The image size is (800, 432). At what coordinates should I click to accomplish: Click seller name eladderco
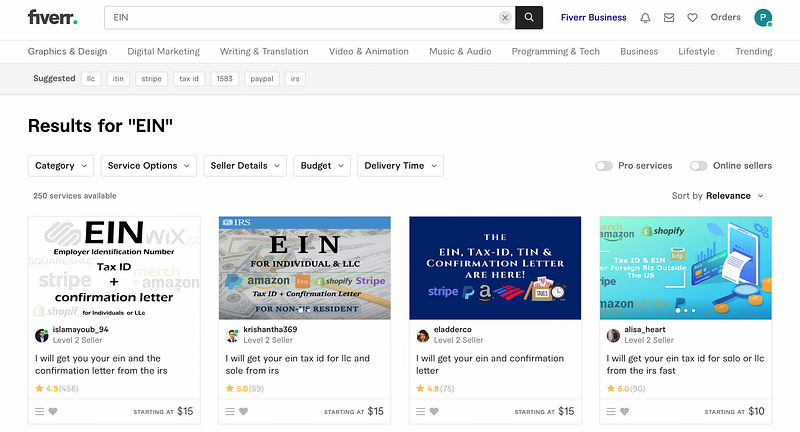453,329
